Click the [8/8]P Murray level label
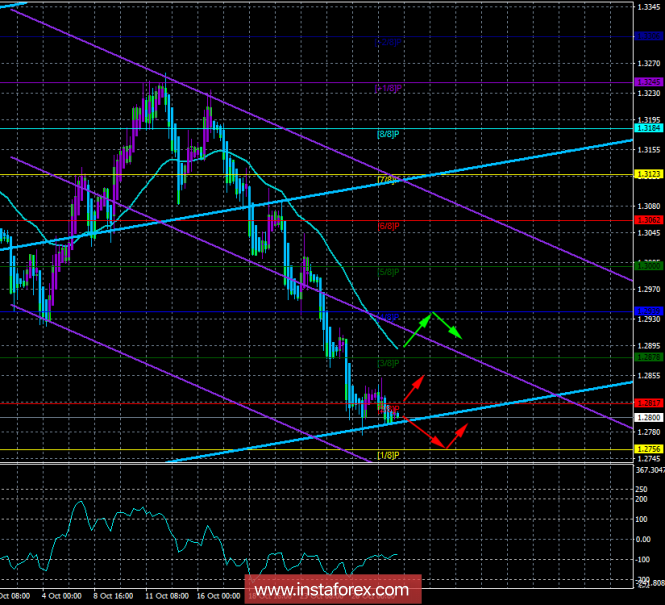 tap(388, 134)
